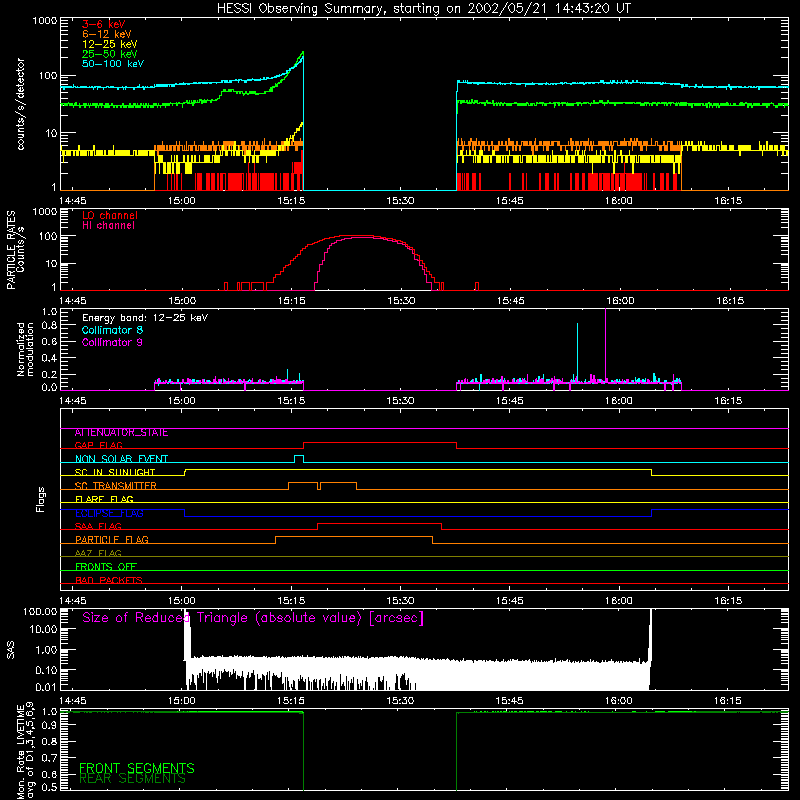This screenshot has height=800, width=800.
Task: Choose the Collimator 9 legend label
Action: 112,342
